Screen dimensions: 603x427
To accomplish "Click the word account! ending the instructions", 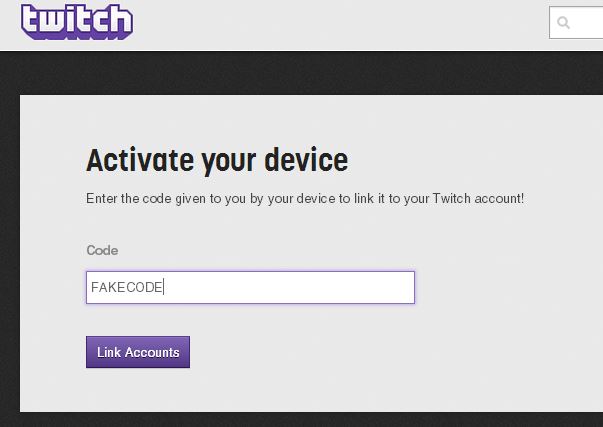I will 499,198.
